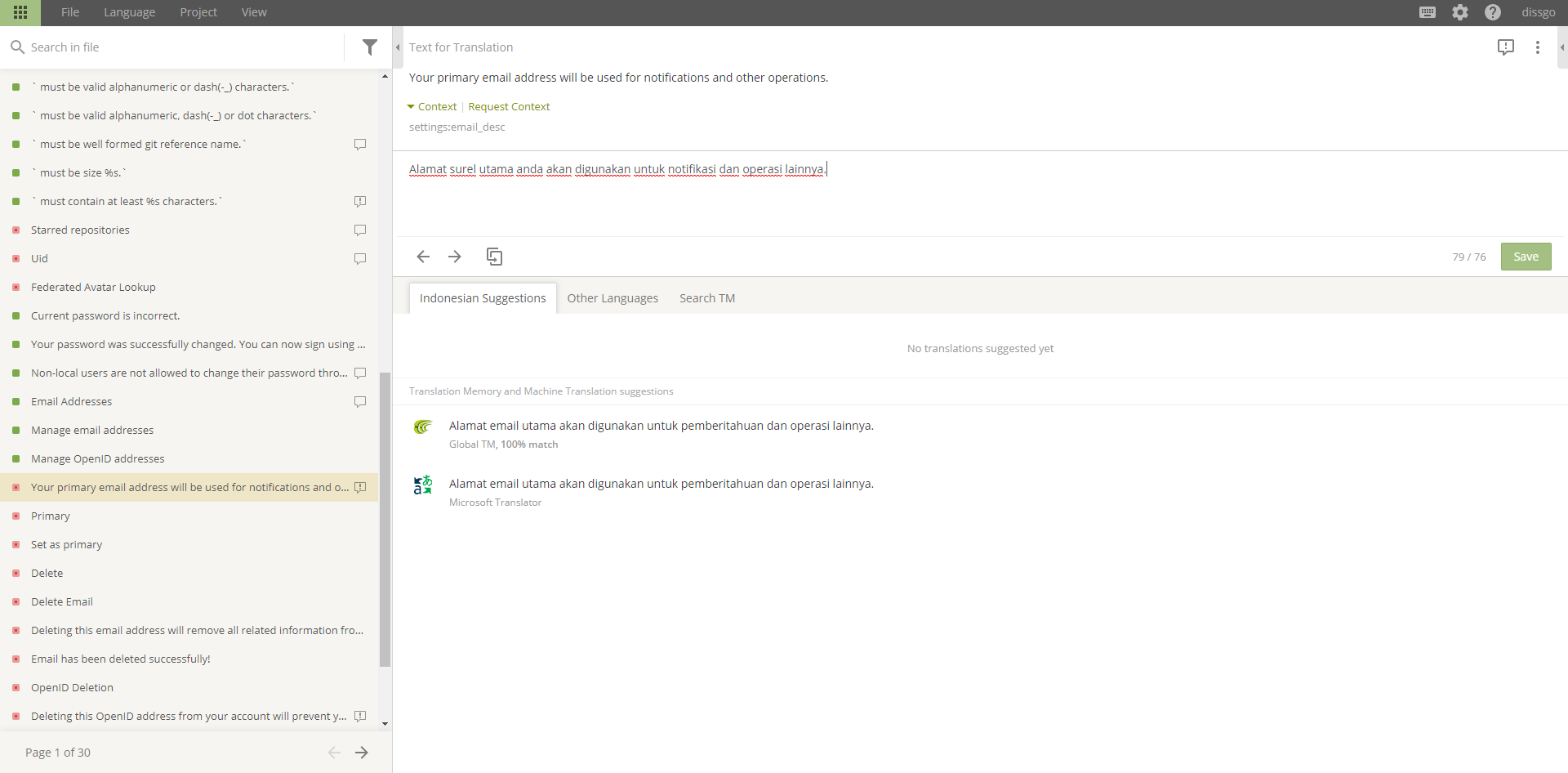The image size is (1568, 773).
Task: Click the string list scrollbar thumb
Action: pos(385,519)
